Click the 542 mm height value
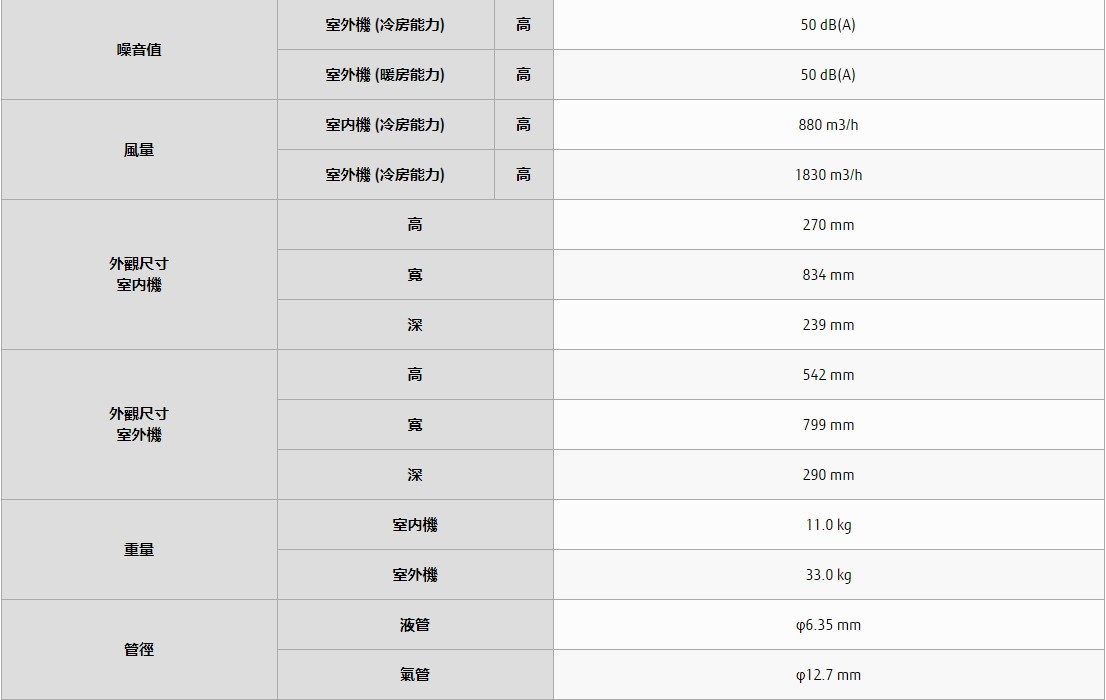1106x700 pixels. 828,375
